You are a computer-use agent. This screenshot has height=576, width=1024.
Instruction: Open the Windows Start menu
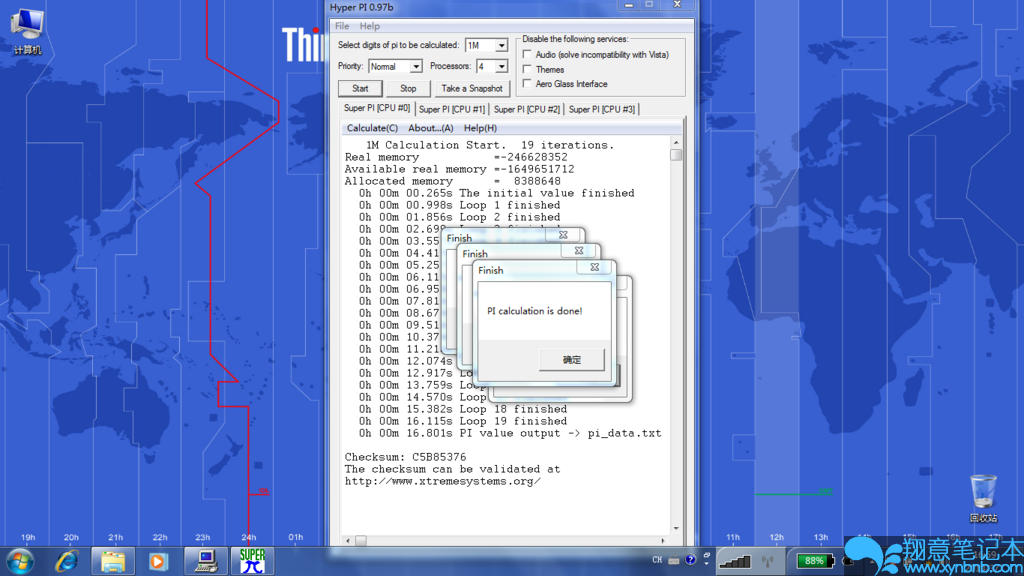point(20,561)
